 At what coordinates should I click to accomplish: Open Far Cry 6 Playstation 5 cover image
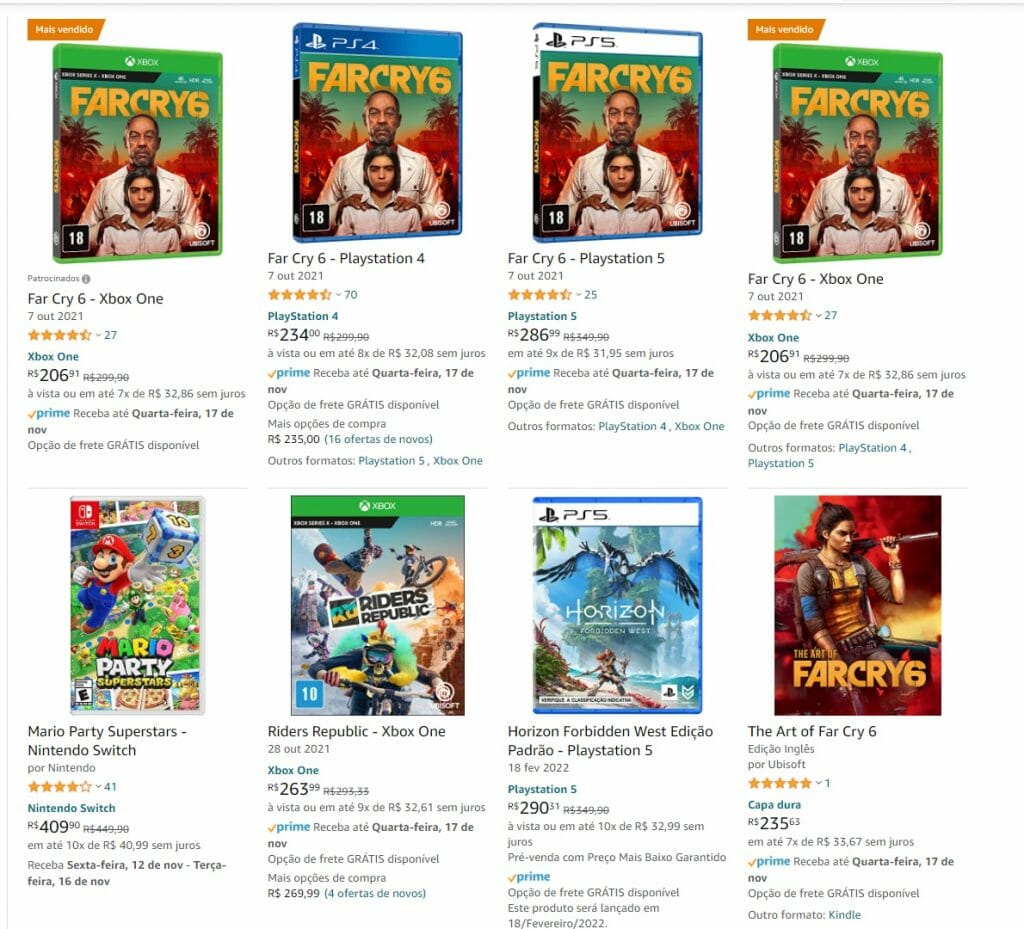(x=617, y=133)
